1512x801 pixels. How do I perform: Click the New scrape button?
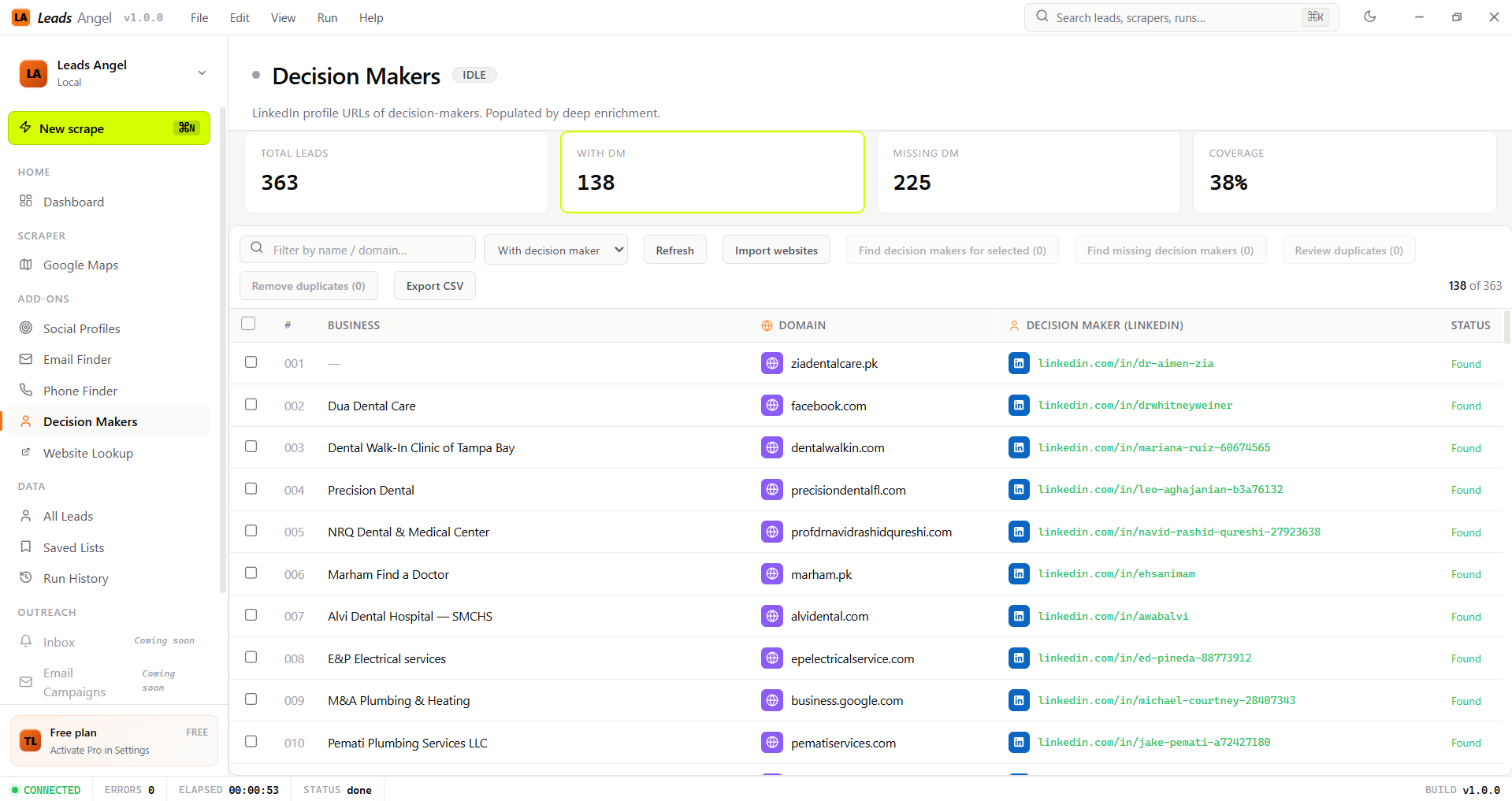[109, 128]
